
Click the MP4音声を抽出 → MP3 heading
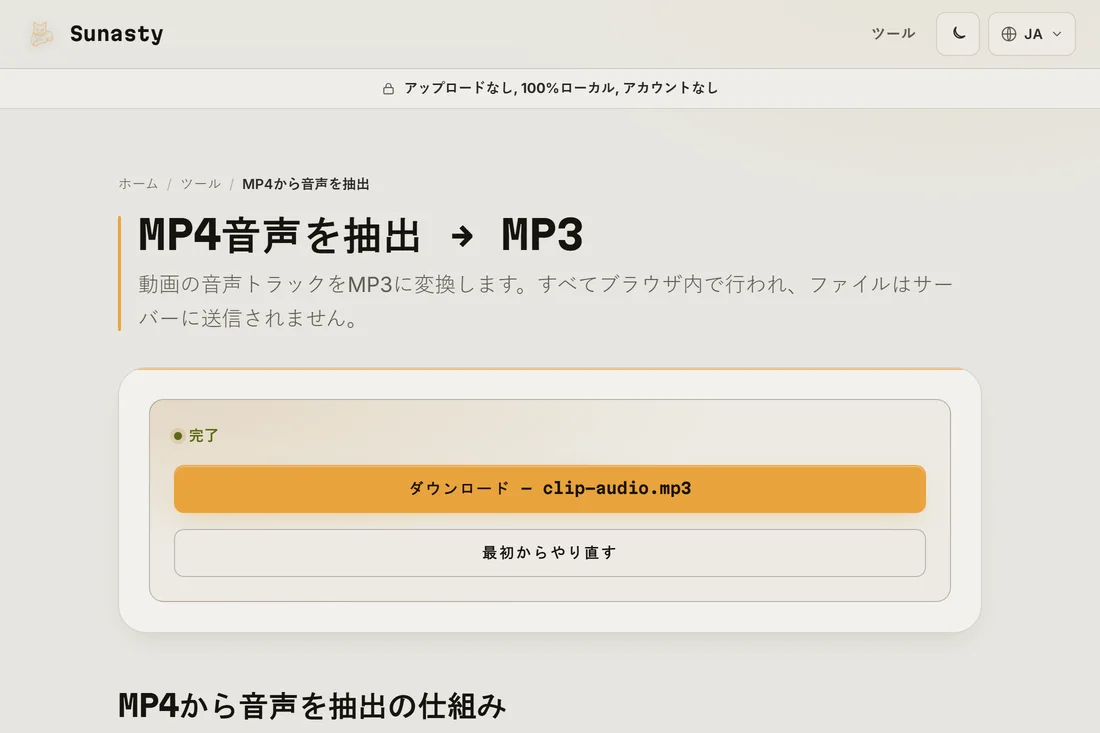coord(361,235)
